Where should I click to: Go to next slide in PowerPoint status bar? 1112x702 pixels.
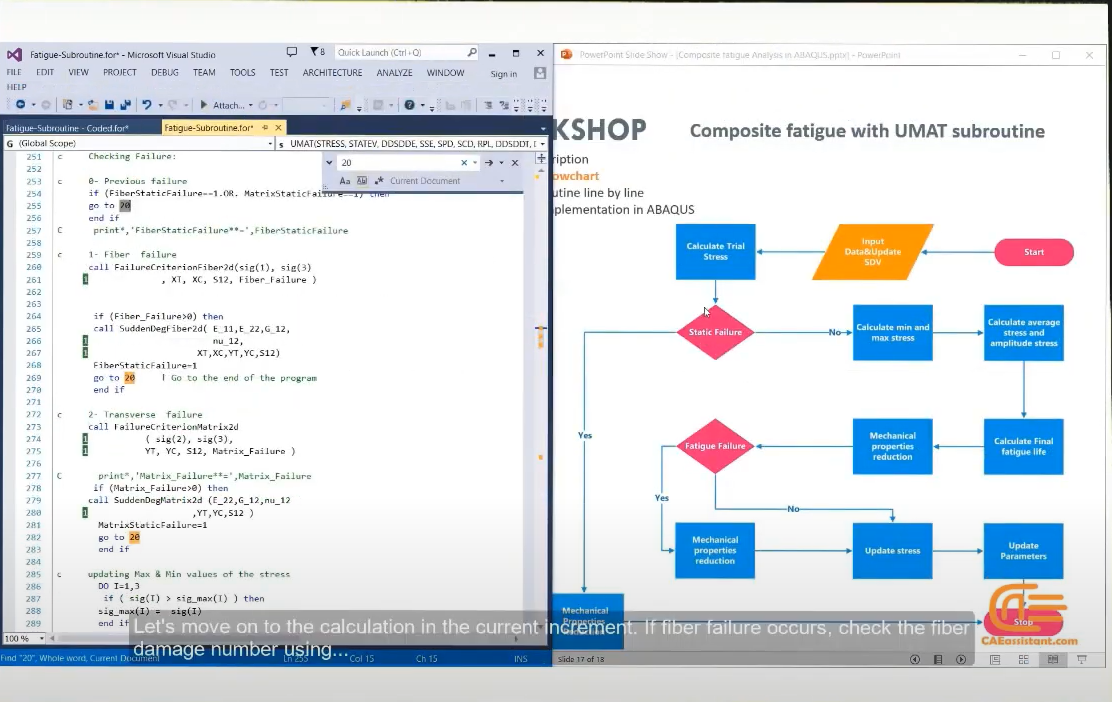pos(961,659)
